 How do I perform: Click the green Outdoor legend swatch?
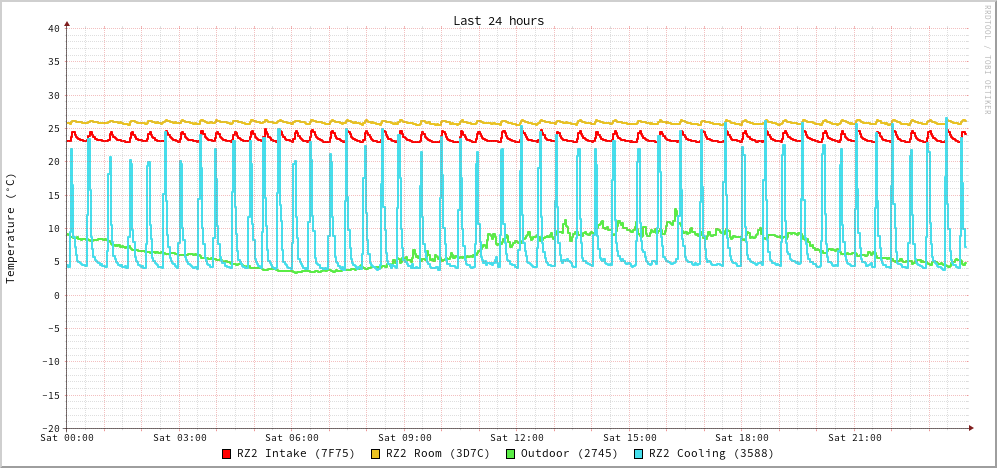[510, 454]
